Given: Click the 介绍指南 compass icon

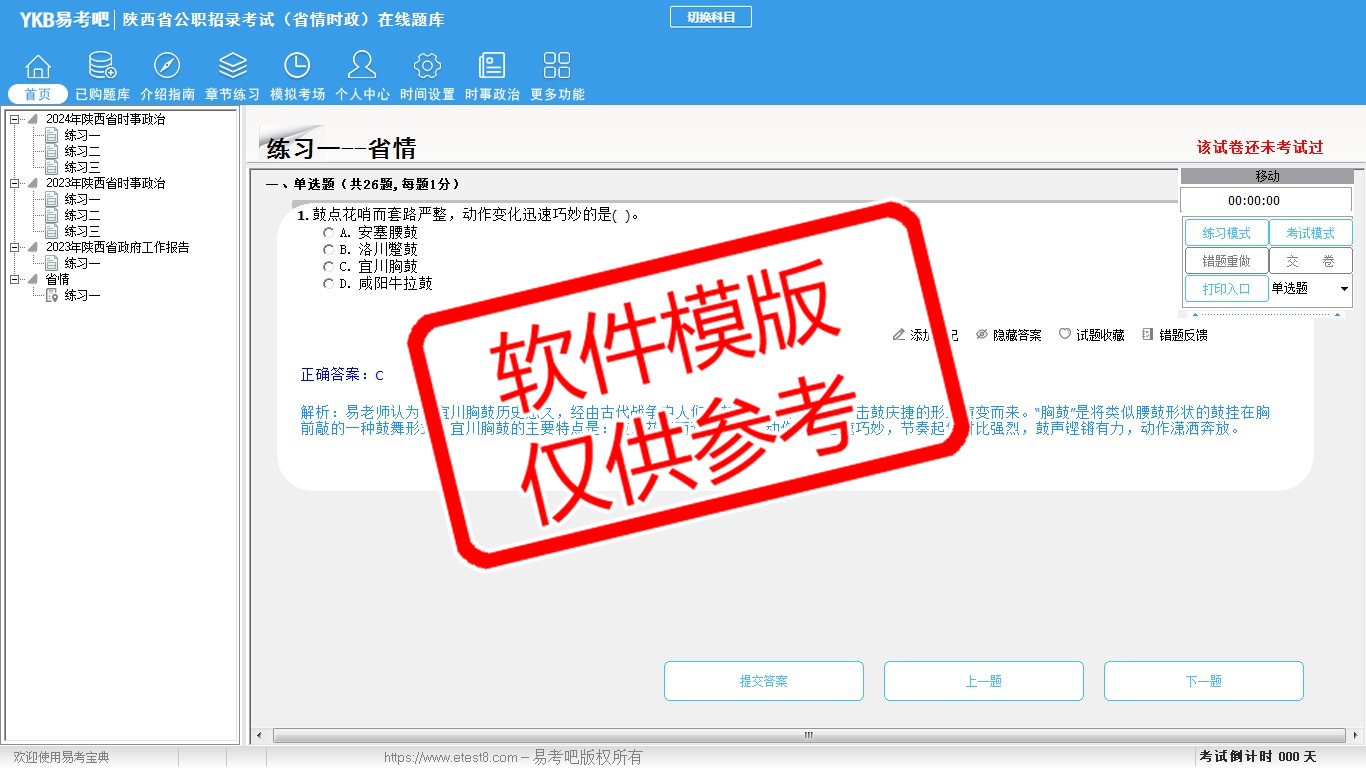Looking at the screenshot, I should point(167,67).
